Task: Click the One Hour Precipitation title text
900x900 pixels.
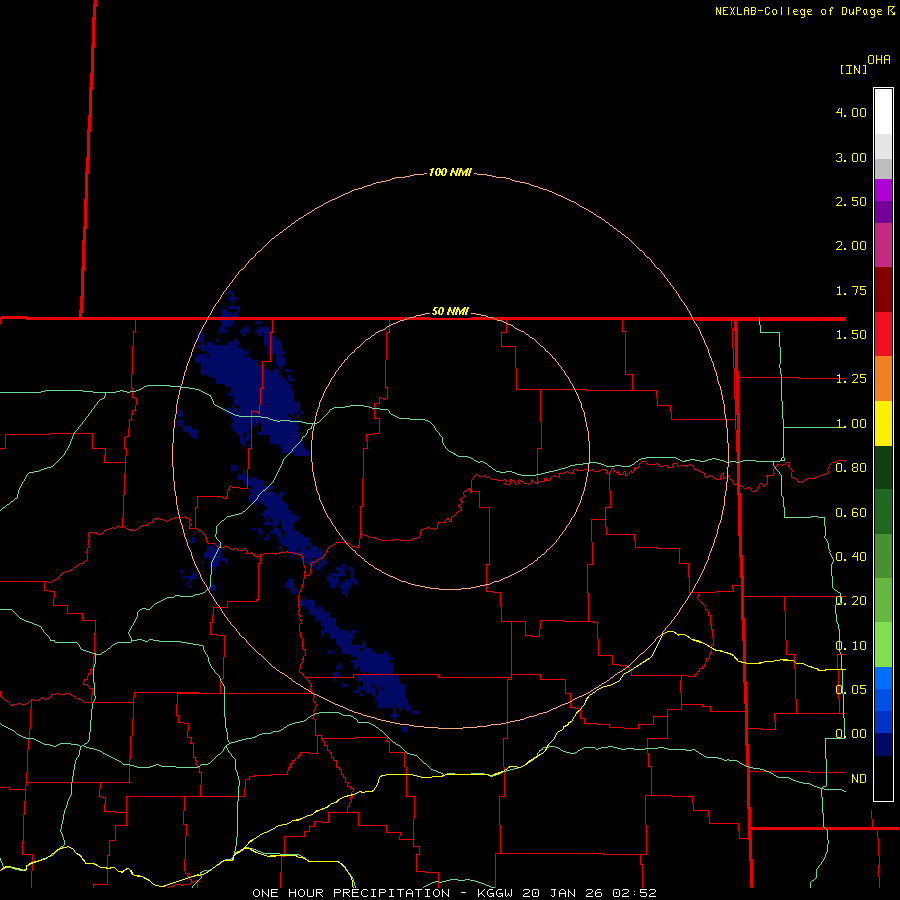Action: point(351,893)
